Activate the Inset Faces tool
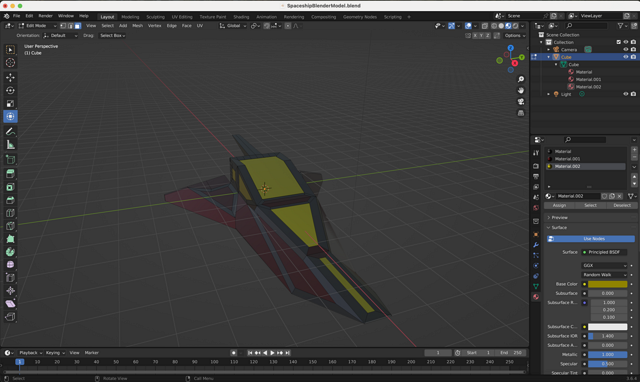The width and height of the screenshot is (640, 382). pos(10,187)
